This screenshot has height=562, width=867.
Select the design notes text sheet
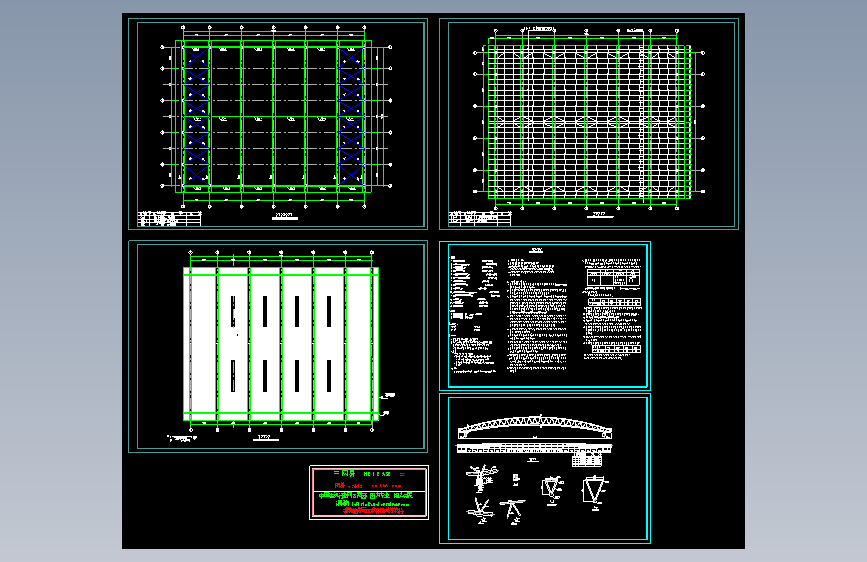545,315
